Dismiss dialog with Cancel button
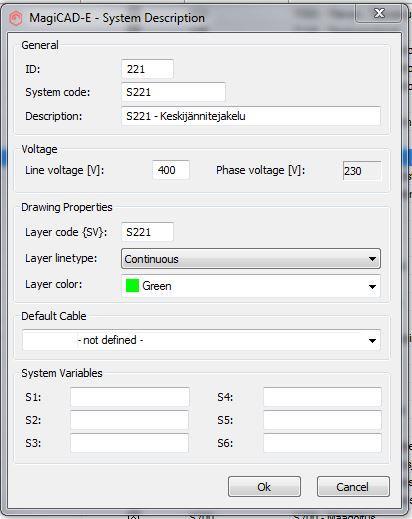 [x=353, y=487]
